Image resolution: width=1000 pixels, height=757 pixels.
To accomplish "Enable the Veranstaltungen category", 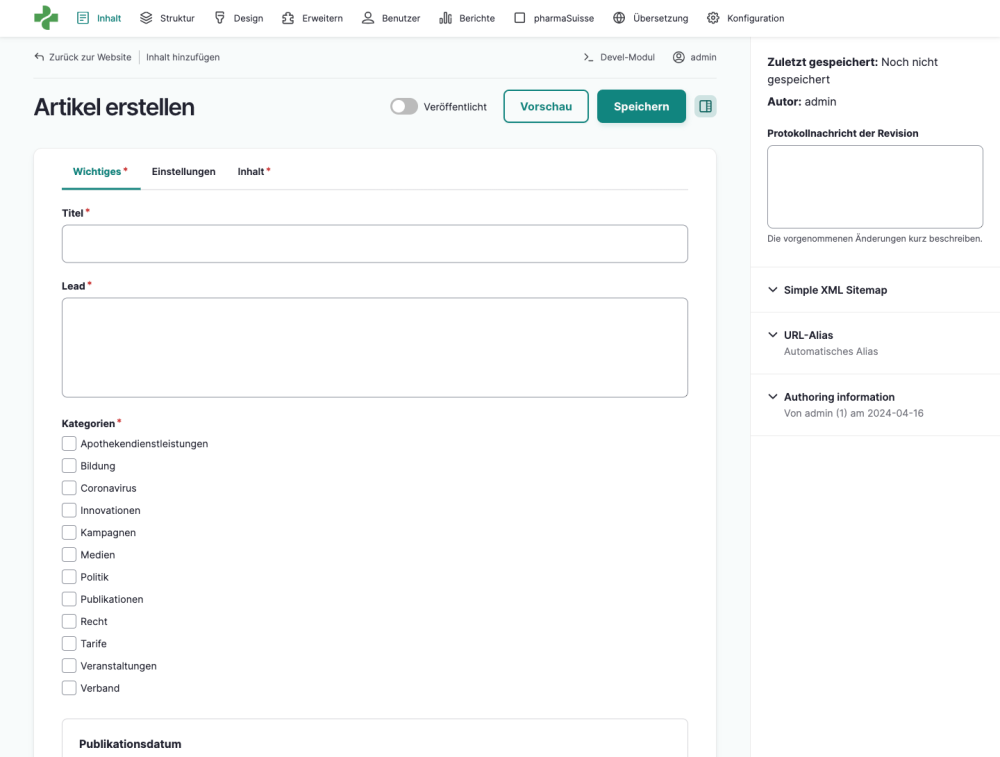I will [x=69, y=665].
